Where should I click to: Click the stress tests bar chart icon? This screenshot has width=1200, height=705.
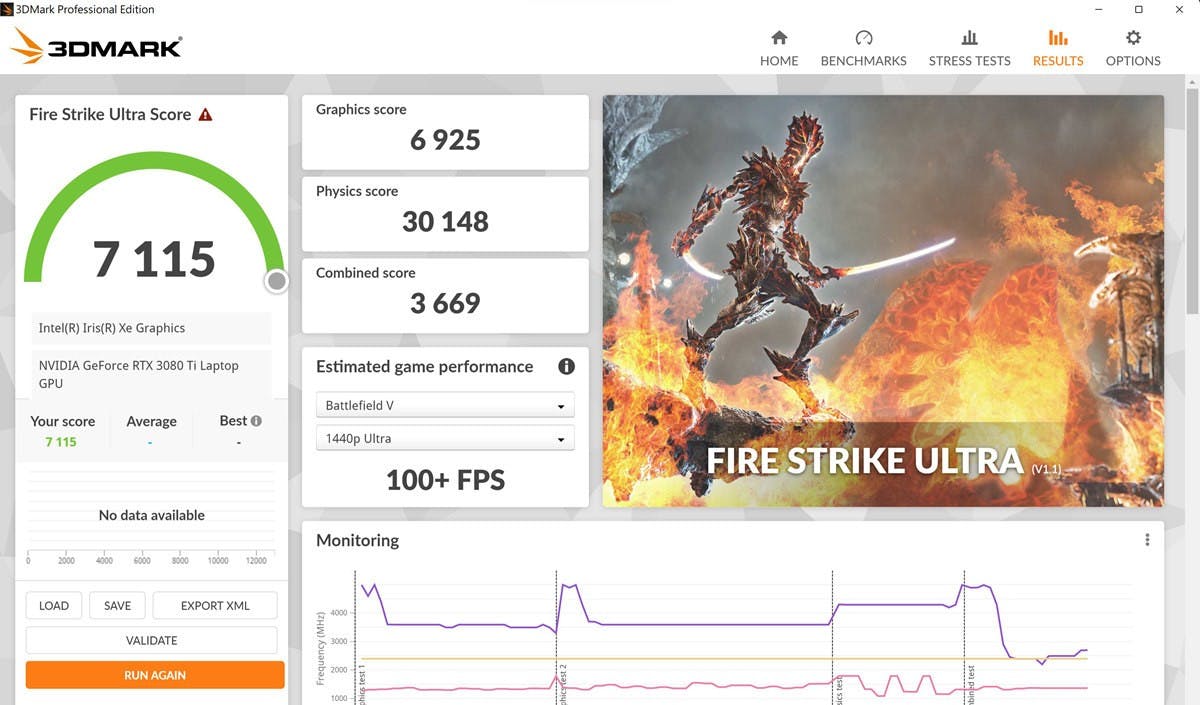(x=969, y=38)
